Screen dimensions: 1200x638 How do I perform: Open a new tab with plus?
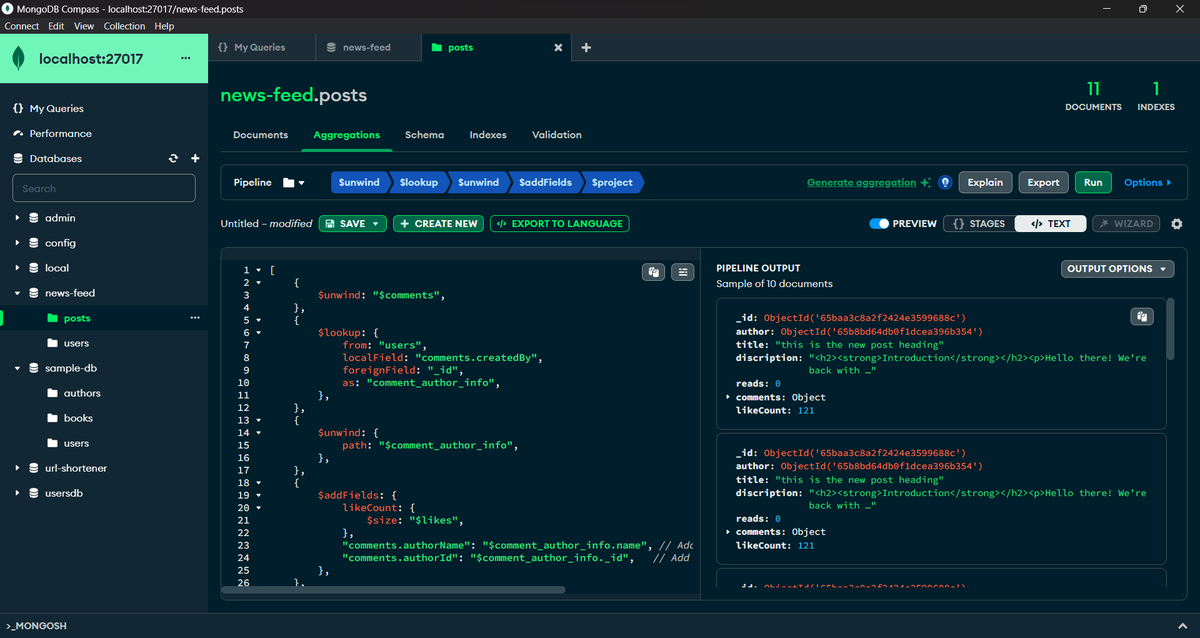tap(586, 47)
